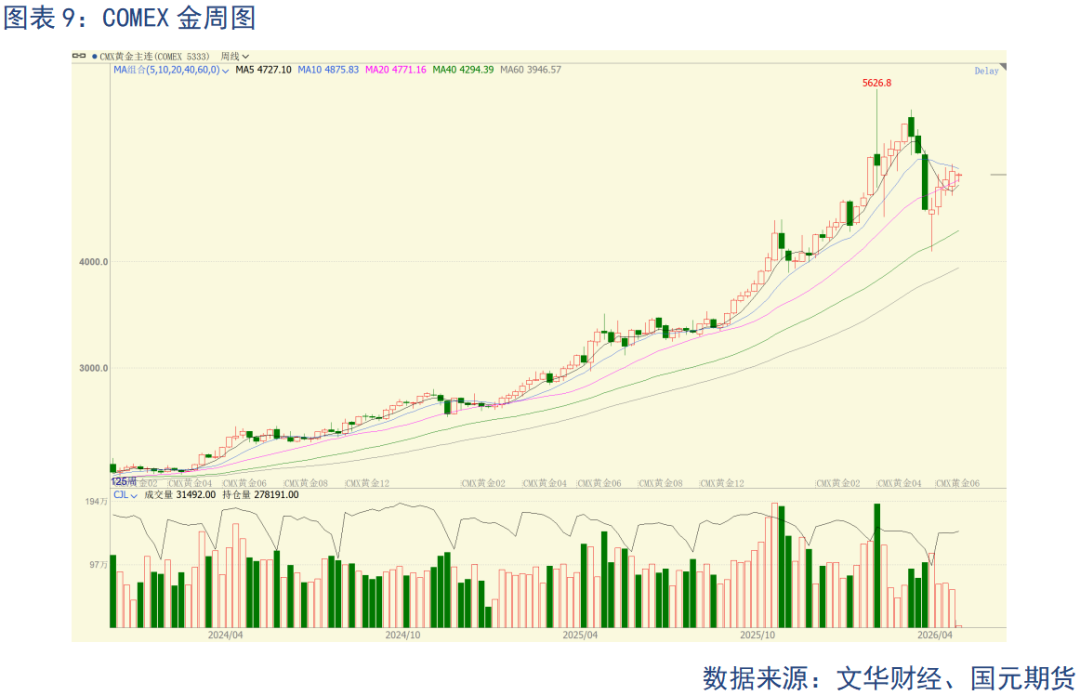Select the MA5 4727.10 legend entry
Viewport: 1080px width, 695px height.
[263, 70]
